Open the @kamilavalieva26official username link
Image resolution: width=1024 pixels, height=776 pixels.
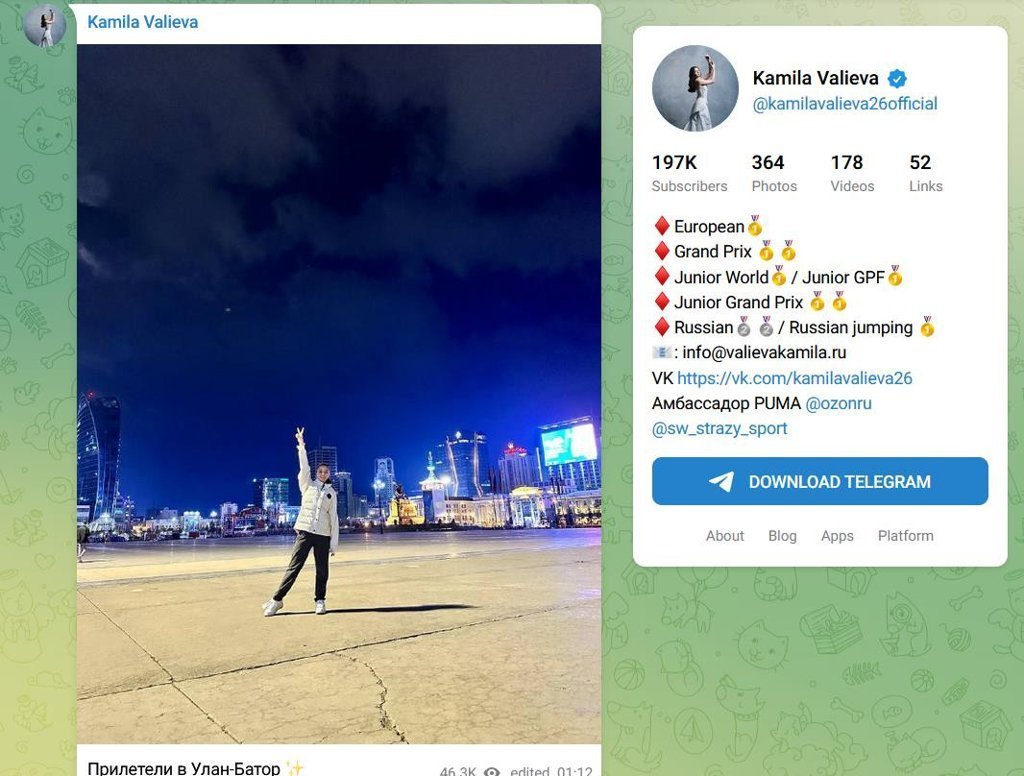(845, 103)
